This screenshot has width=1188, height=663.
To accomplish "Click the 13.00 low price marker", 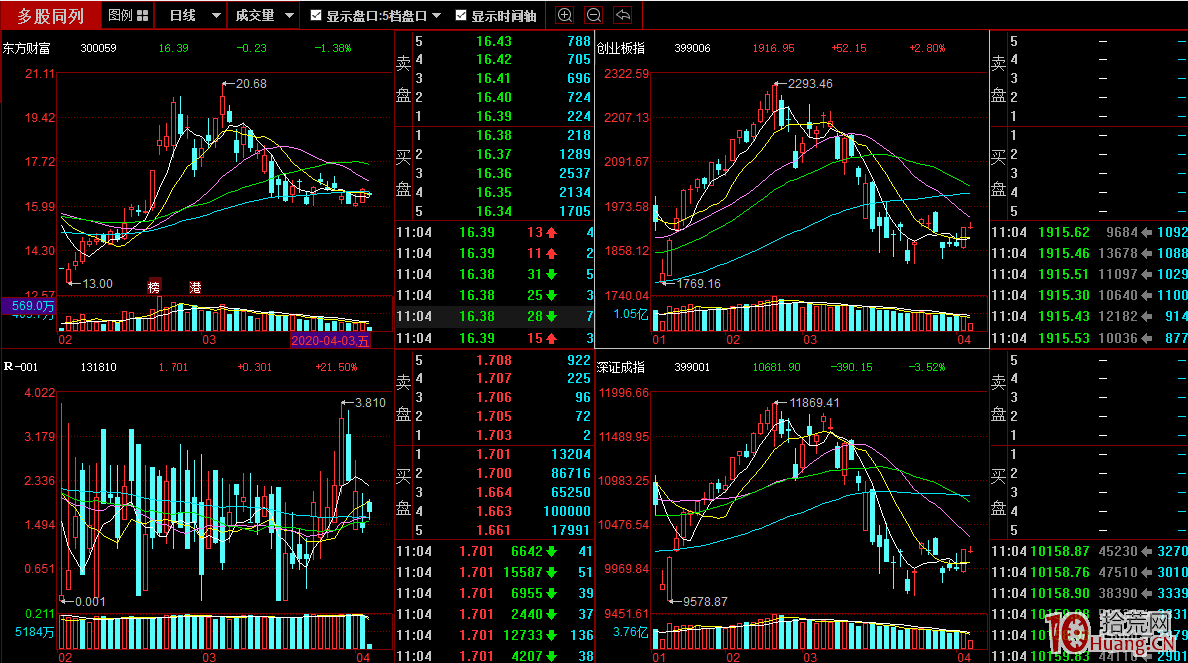I will [97, 283].
